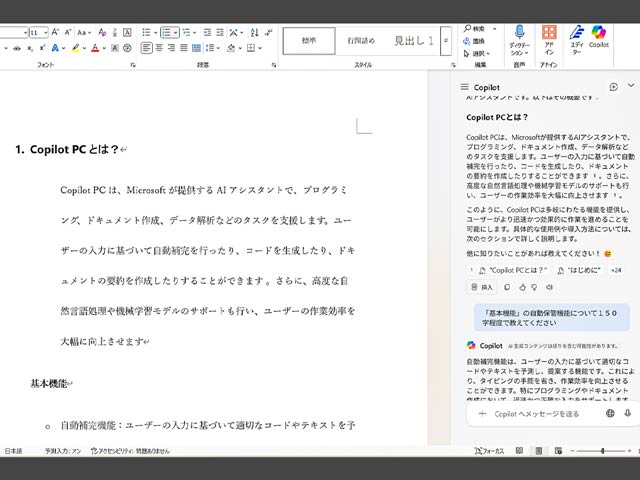The image size is (640, 480).
Task: Start ディクテーション (Dictation)
Action: click(x=519, y=40)
